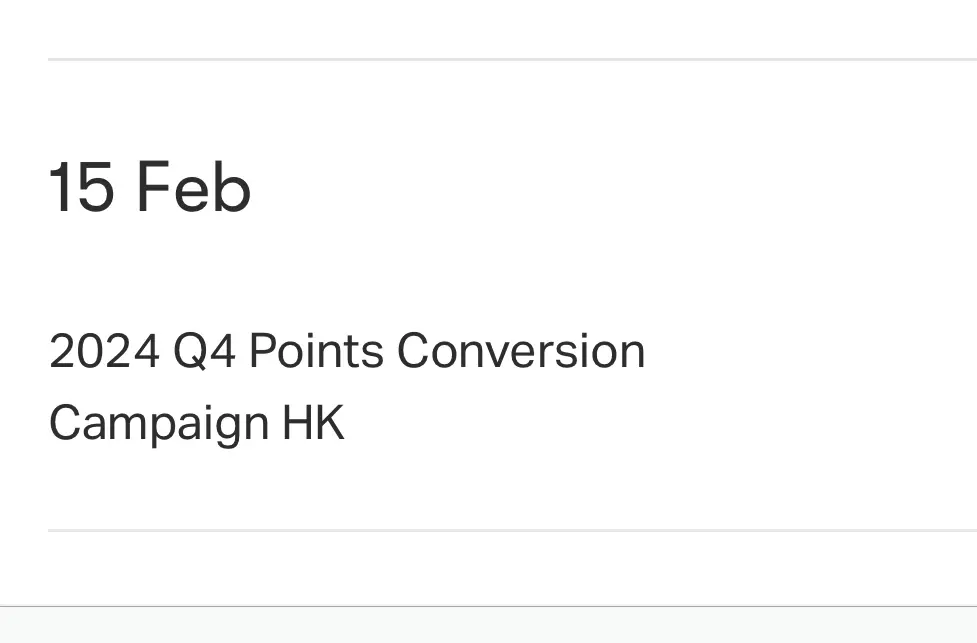The image size is (977, 643).
Task: Click the horizontal divider above "15 Feb"
Action: [x=512, y=59]
